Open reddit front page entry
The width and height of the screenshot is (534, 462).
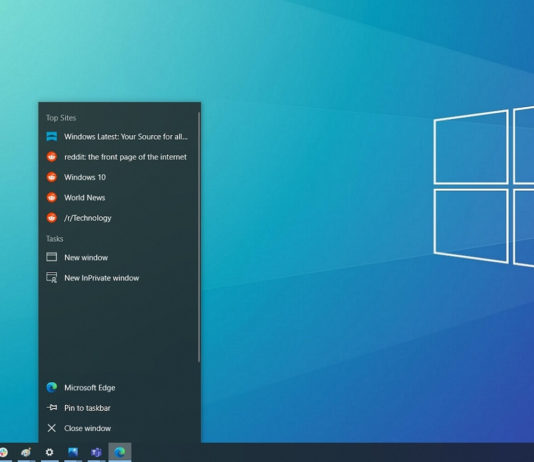[x=120, y=157]
